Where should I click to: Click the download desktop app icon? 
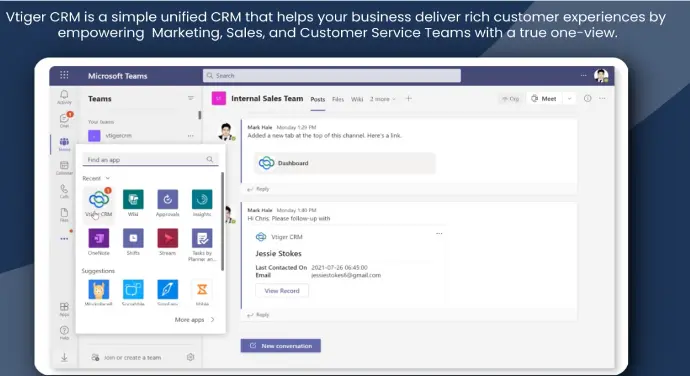[64, 357]
